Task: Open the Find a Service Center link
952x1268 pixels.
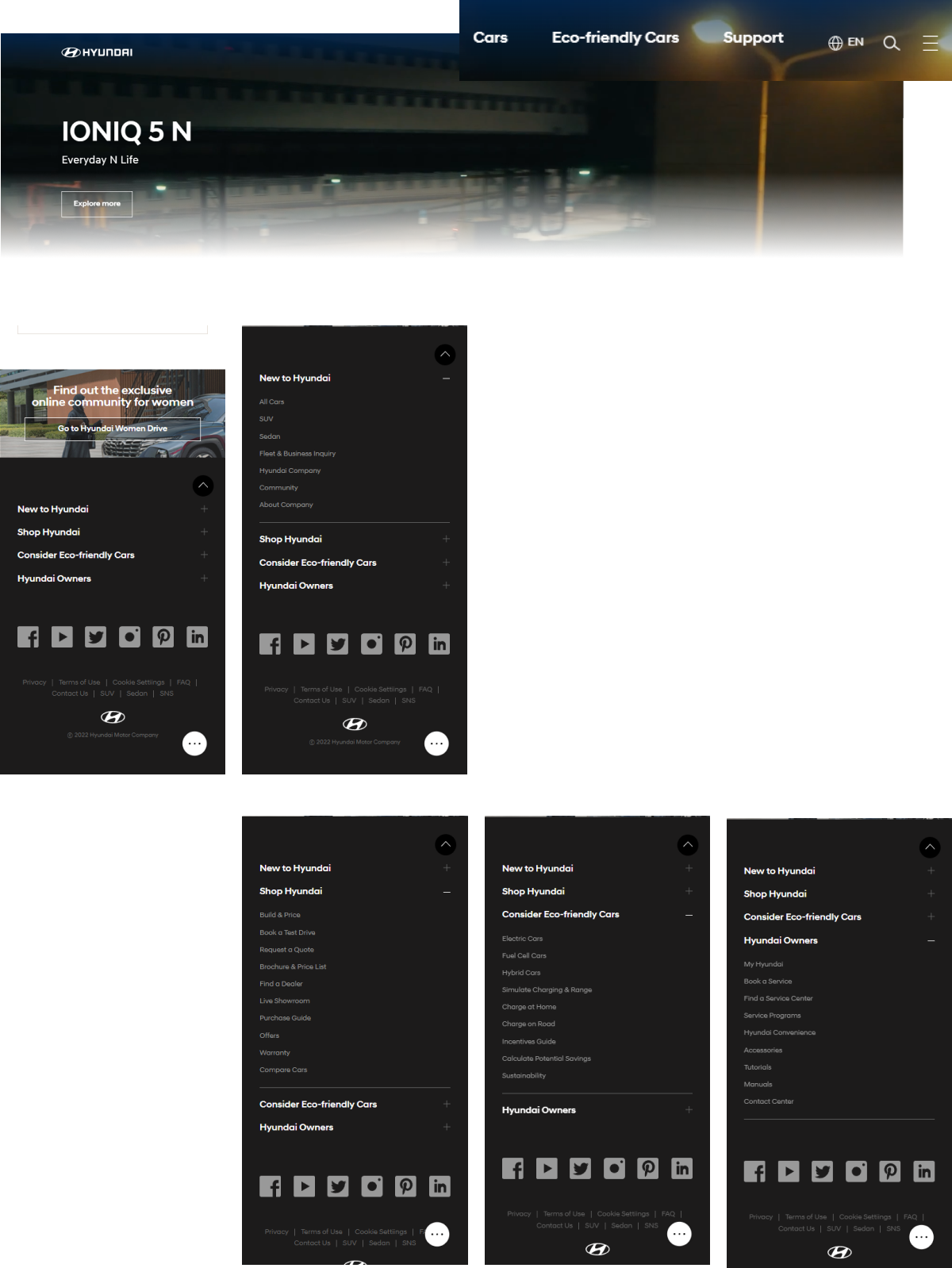Action: [778, 998]
